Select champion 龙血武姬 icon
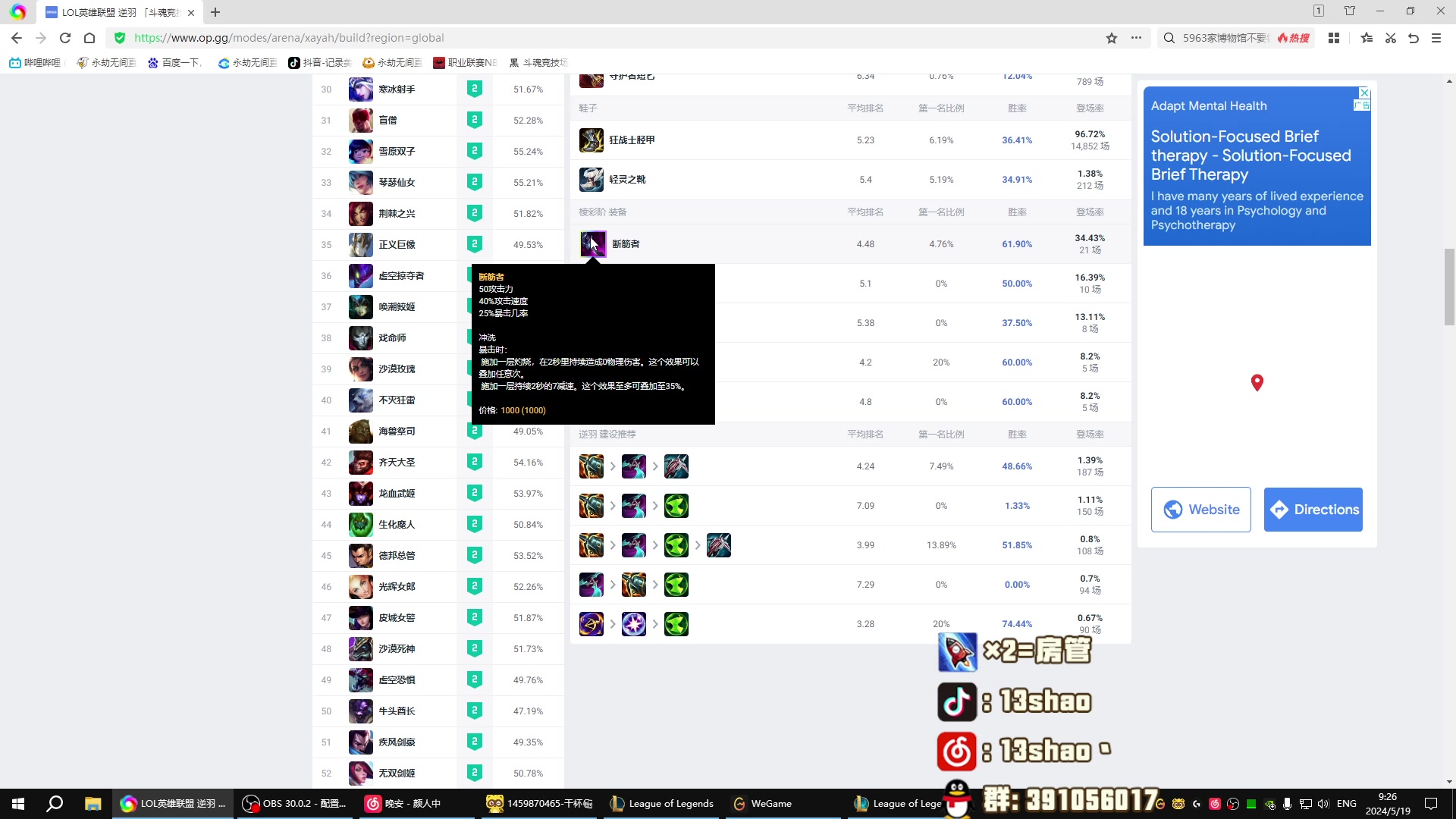This screenshot has width=1456, height=819. point(361,494)
